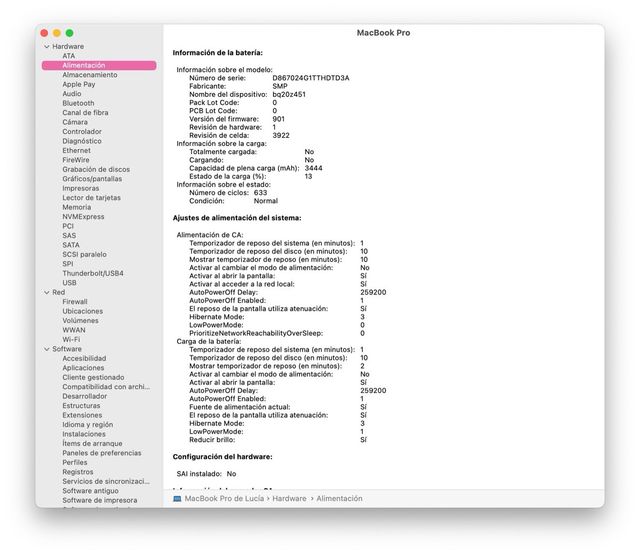Click the Número de ciclos value 633
640x555 pixels.
260,193
